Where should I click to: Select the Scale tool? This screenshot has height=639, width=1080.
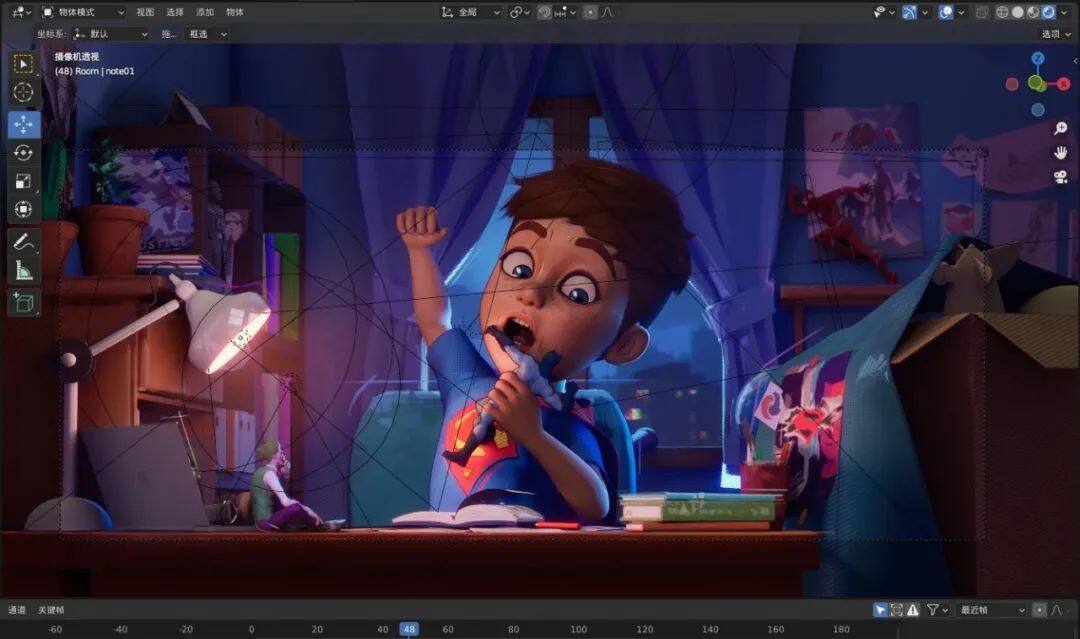tap(23, 181)
